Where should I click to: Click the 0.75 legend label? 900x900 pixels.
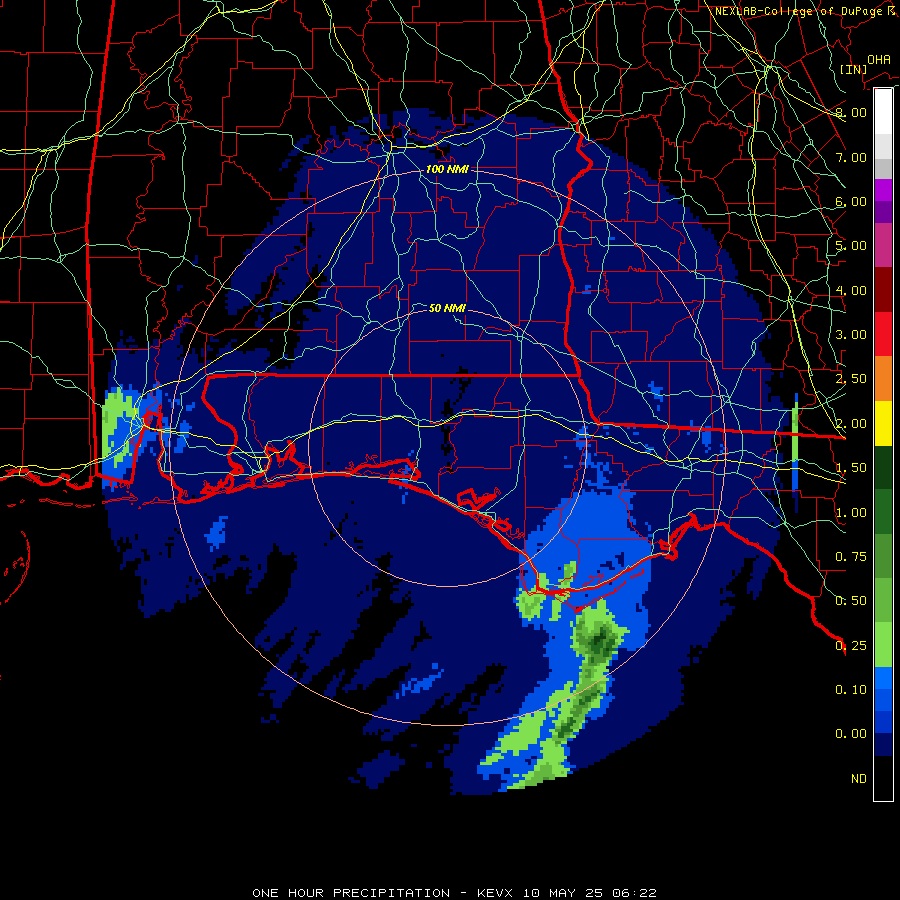(x=851, y=557)
